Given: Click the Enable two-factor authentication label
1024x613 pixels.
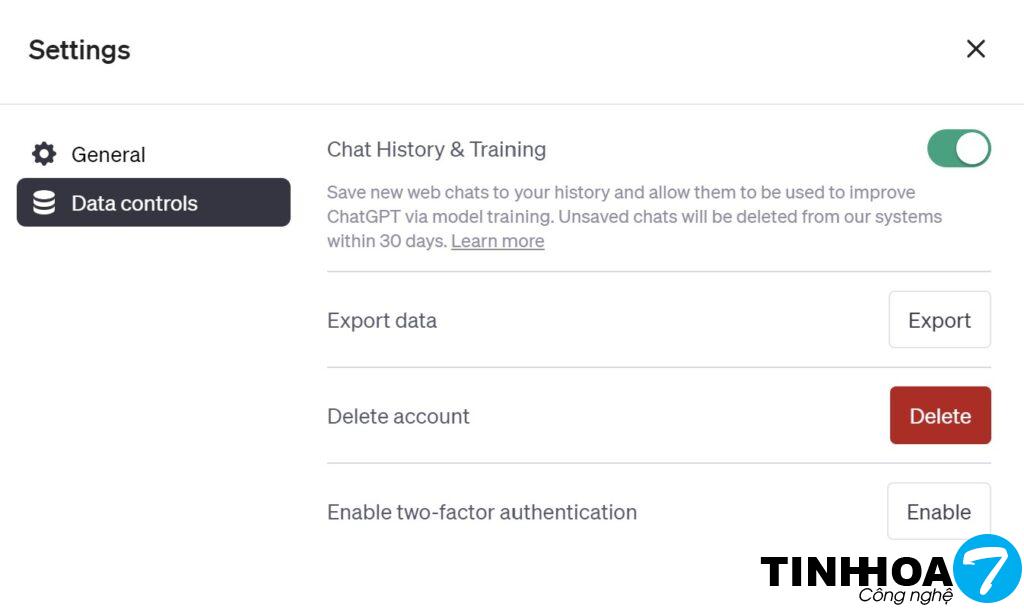Looking at the screenshot, I should tap(481, 512).
